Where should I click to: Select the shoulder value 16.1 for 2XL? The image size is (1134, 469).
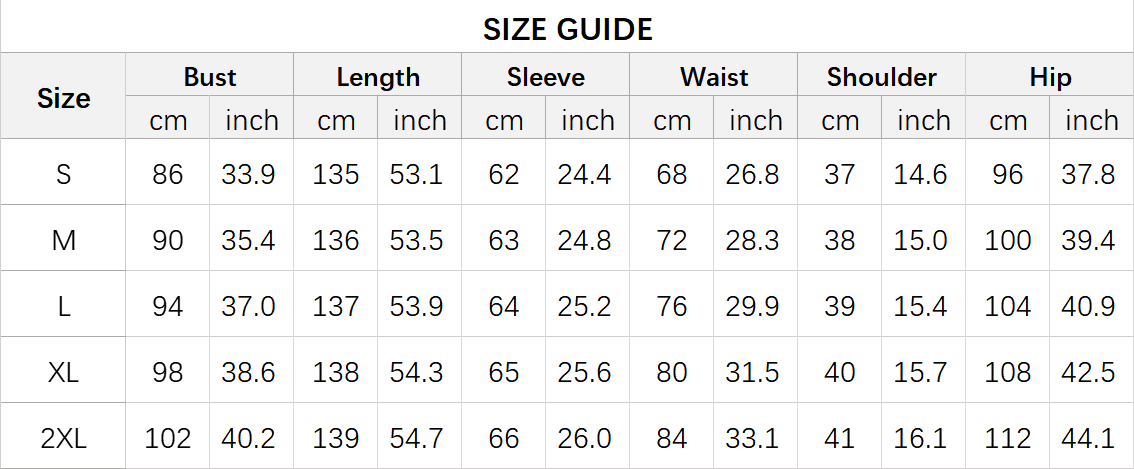920,438
